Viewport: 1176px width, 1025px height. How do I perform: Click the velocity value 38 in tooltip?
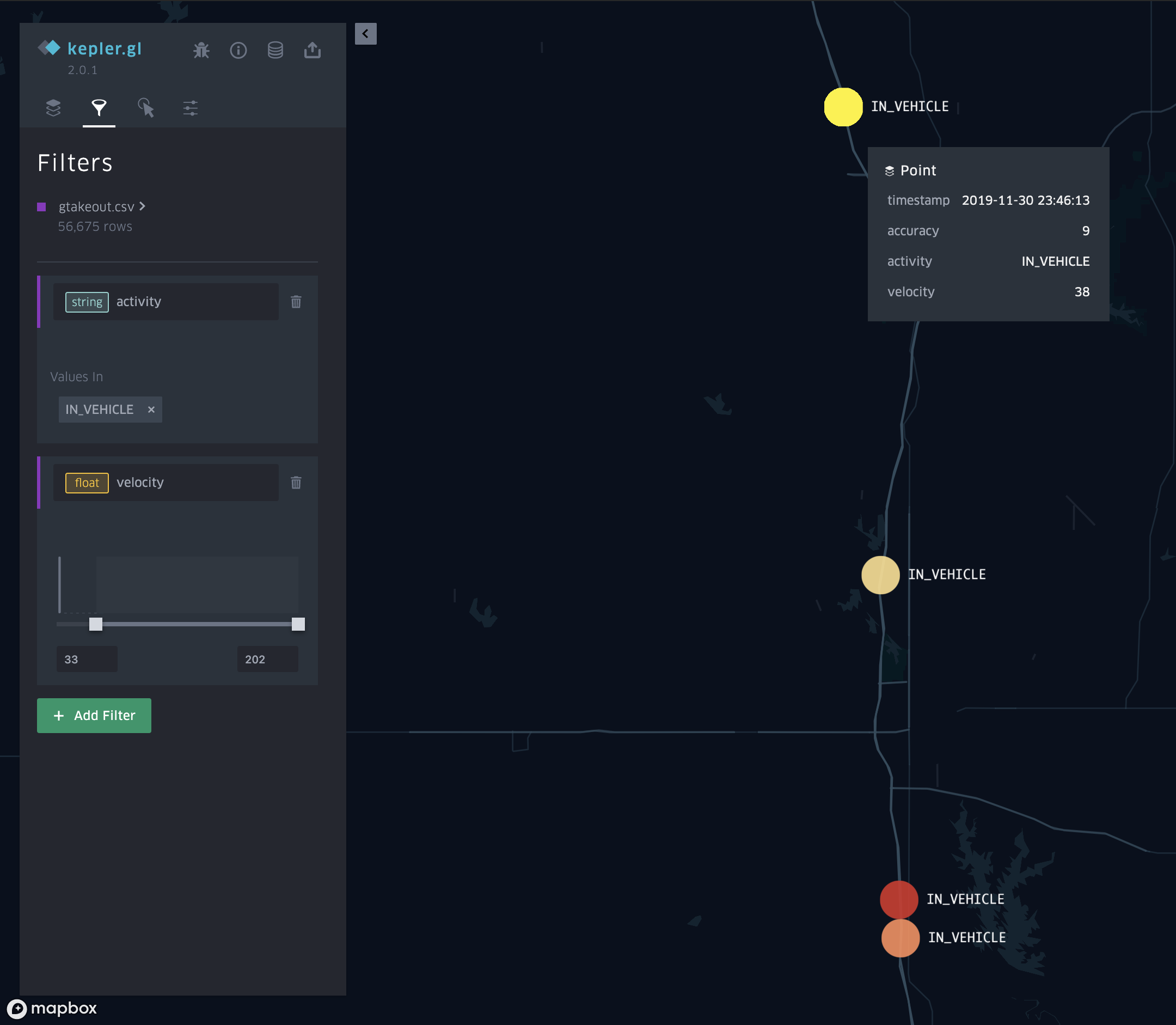point(1082,292)
